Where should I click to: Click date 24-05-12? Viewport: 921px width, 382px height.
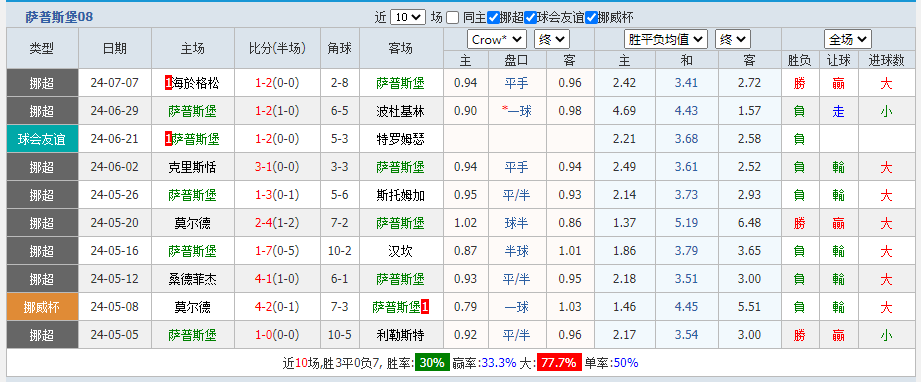pos(115,279)
